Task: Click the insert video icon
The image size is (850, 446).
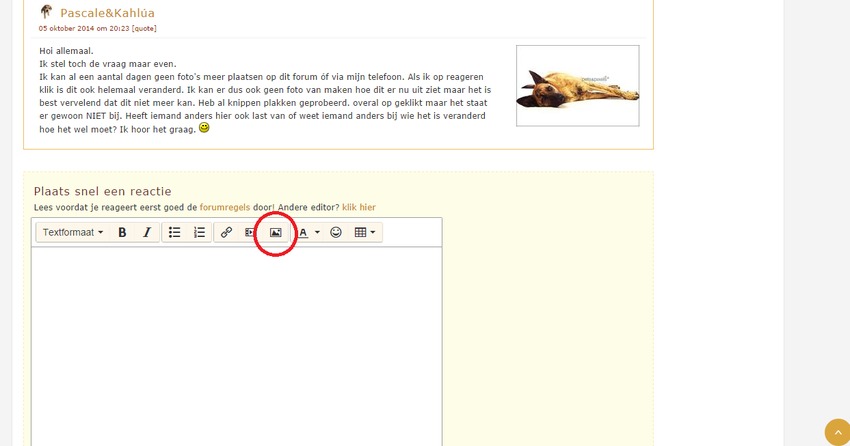Action: coord(250,232)
